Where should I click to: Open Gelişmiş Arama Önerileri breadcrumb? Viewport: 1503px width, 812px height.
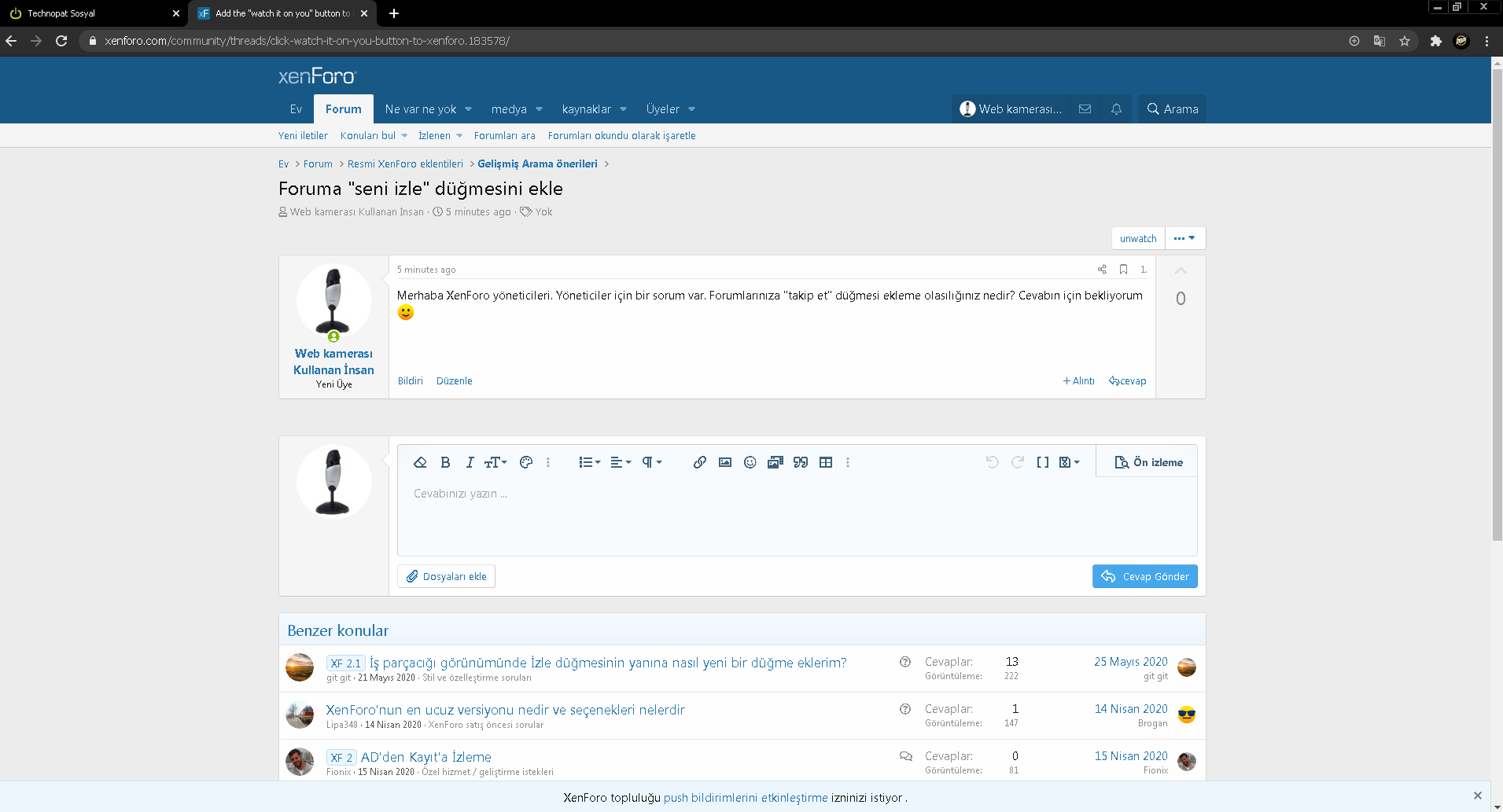click(537, 164)
